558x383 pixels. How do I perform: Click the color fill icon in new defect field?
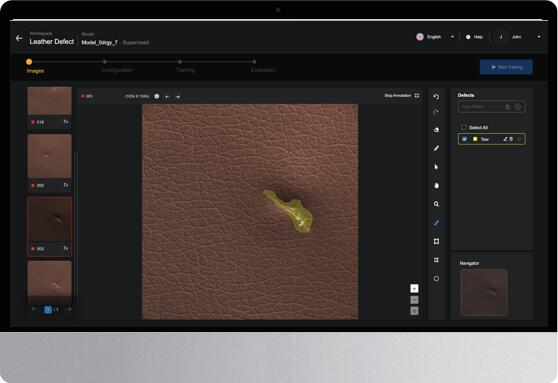pyautogui.click(x=508, y=107)
